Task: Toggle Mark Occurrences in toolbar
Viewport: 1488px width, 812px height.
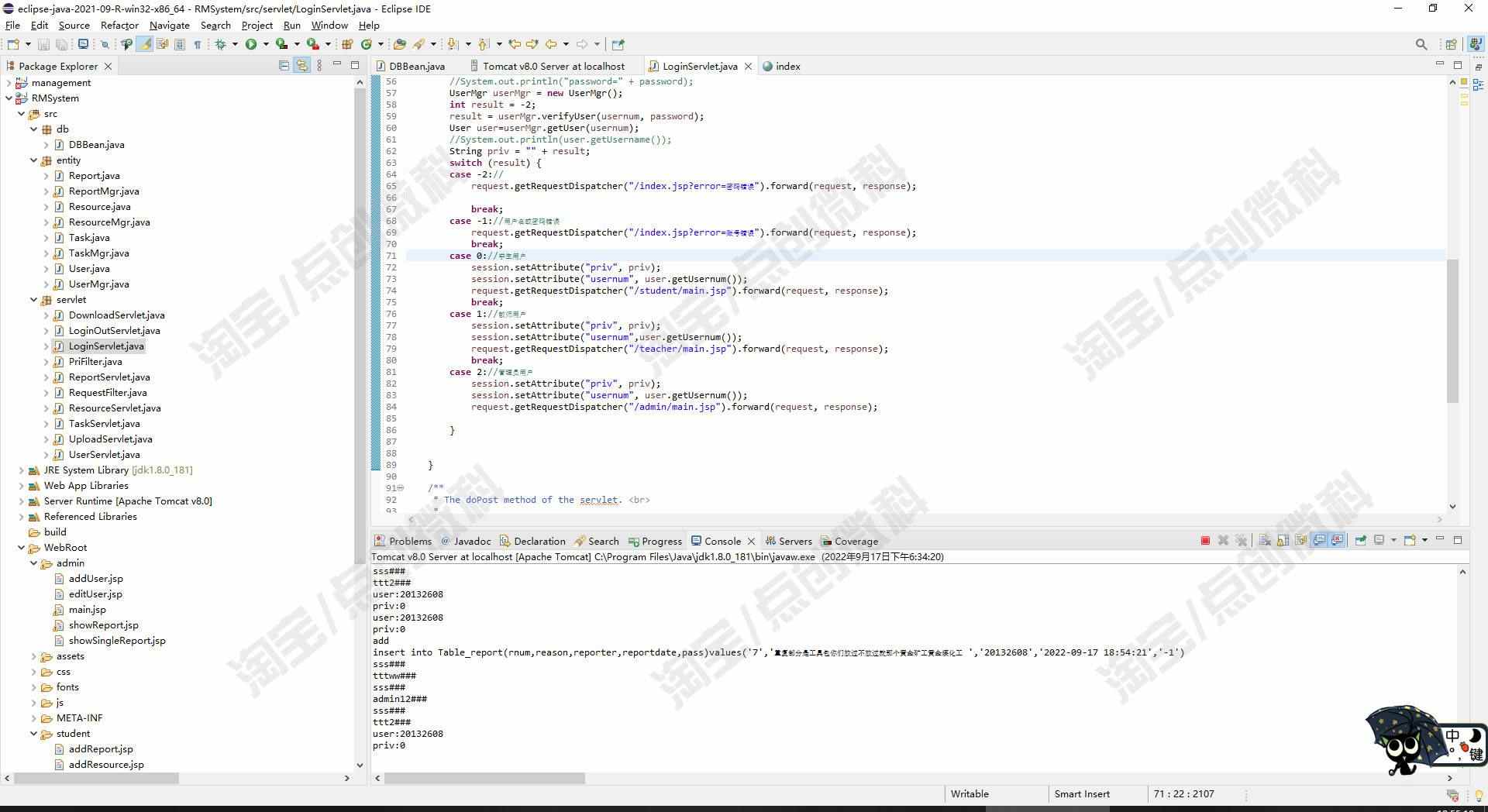Action: [x=145, y=44]
